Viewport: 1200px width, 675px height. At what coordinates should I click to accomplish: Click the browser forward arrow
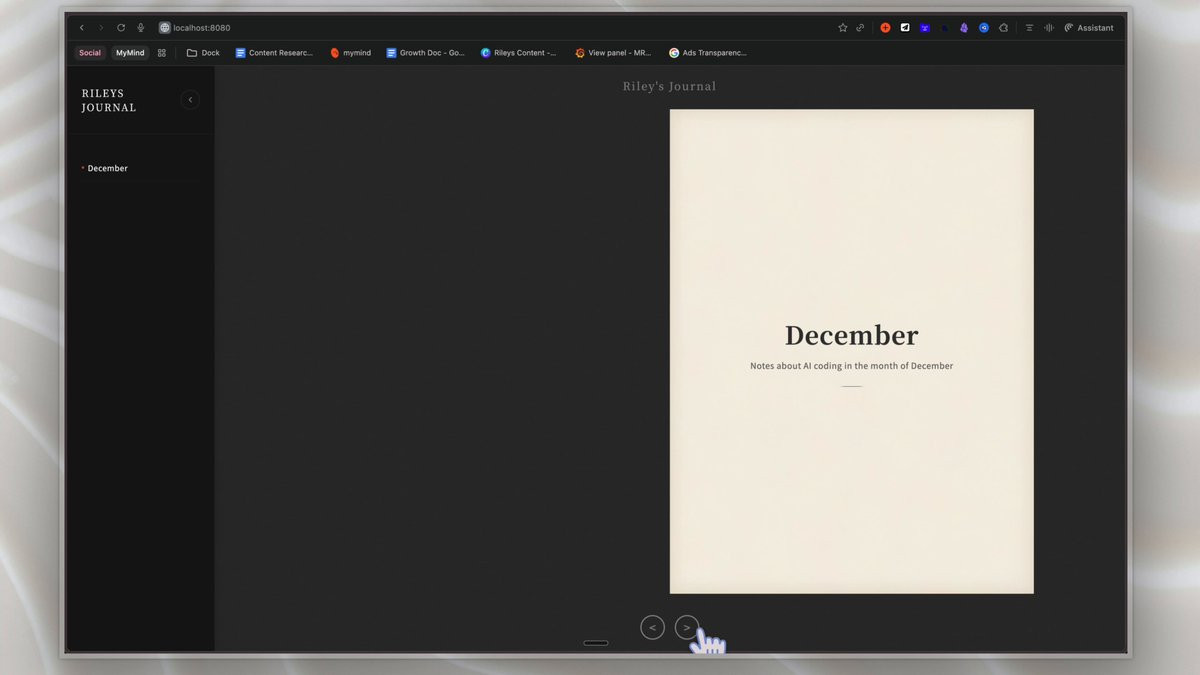tap(100, 28)
